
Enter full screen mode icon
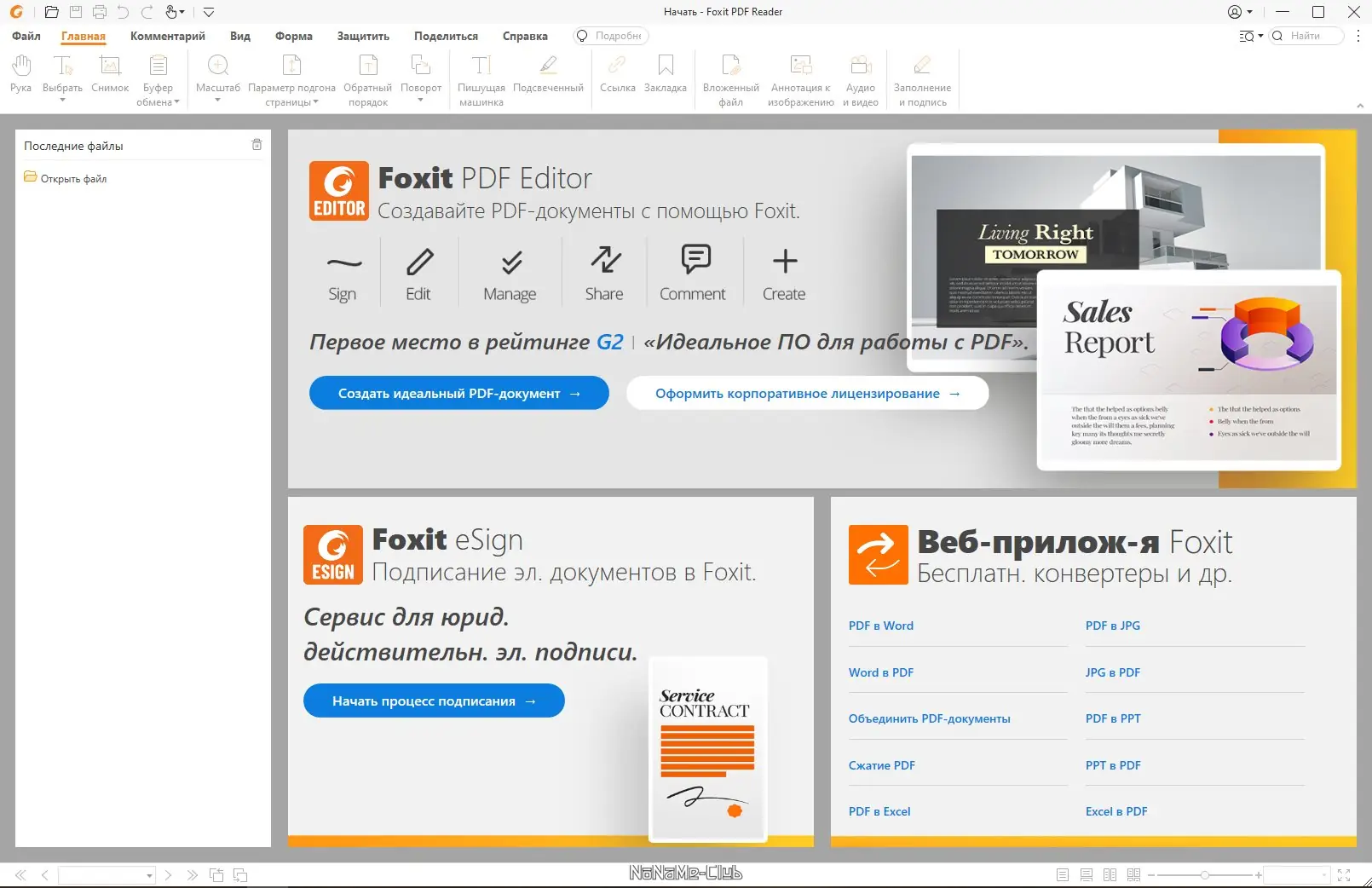[1344, 875]
